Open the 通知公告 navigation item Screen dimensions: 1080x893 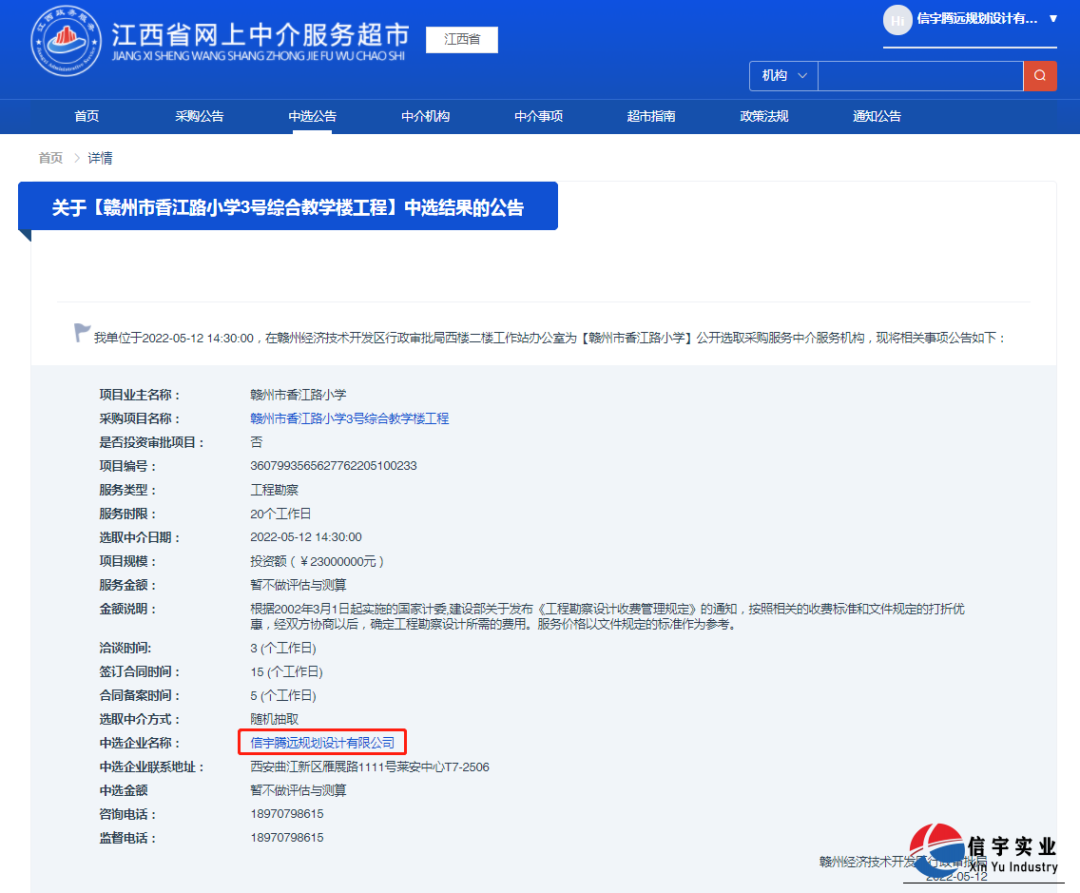[x=876, y=116]
